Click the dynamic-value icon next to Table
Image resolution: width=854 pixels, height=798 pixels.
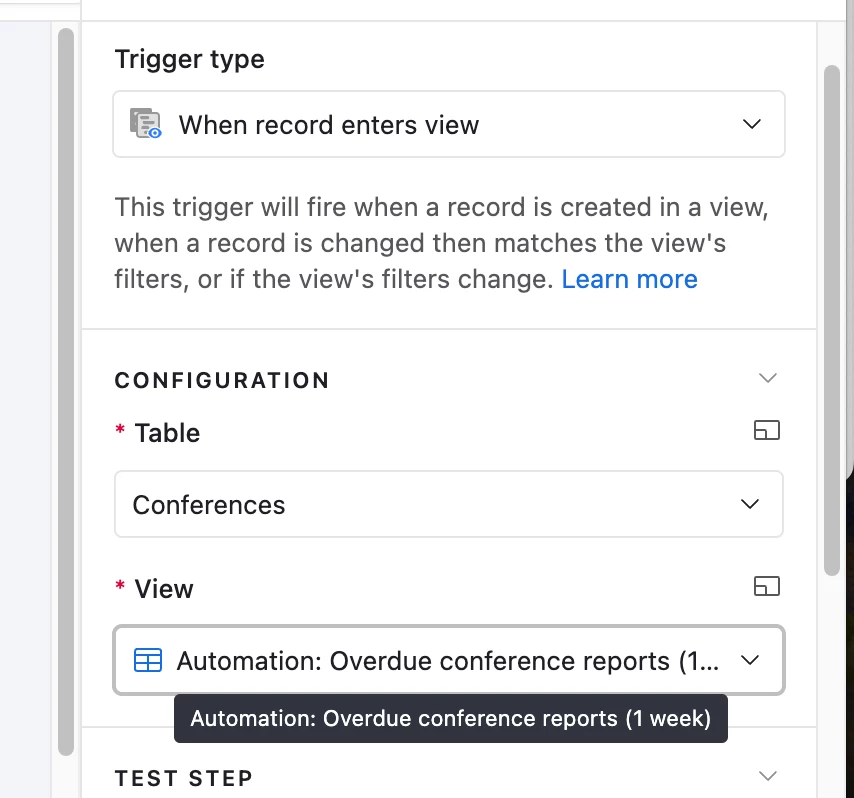766,430
